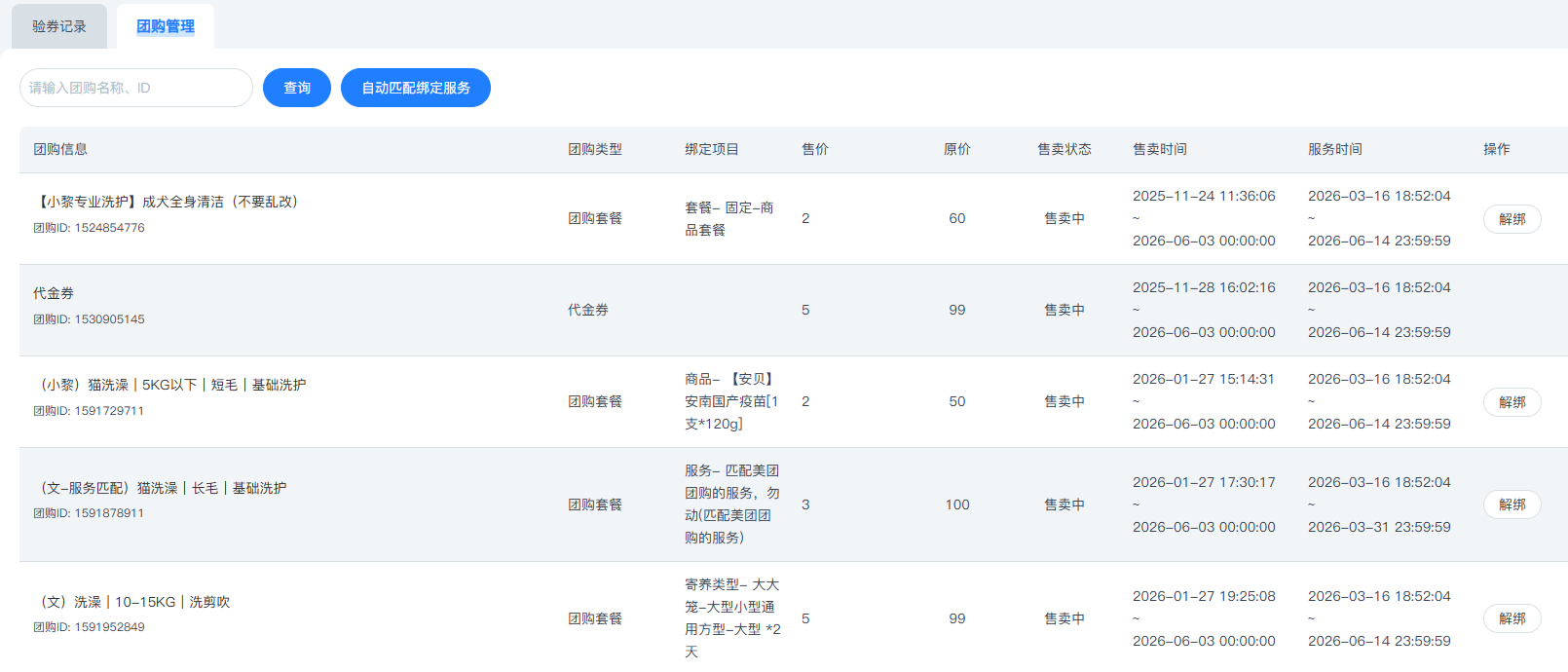Focus the 团购名称、ID search field
Screen dimensions: 1568x672
pyautogui.click(x=136, y=88)
